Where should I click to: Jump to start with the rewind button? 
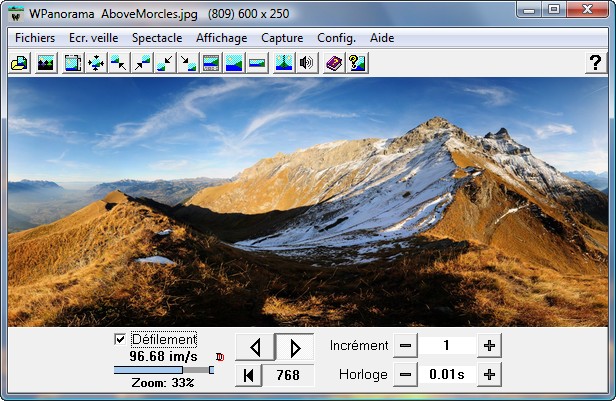(x=248, y=375)
